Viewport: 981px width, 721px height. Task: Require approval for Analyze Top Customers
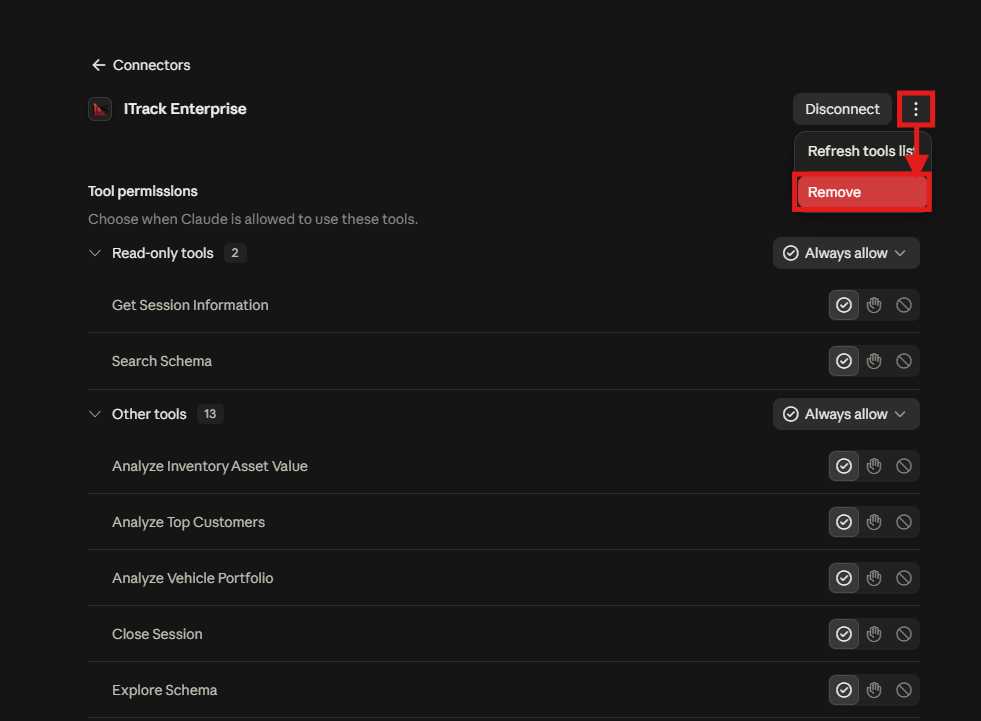pyautogui.click(x=874, y=522)
